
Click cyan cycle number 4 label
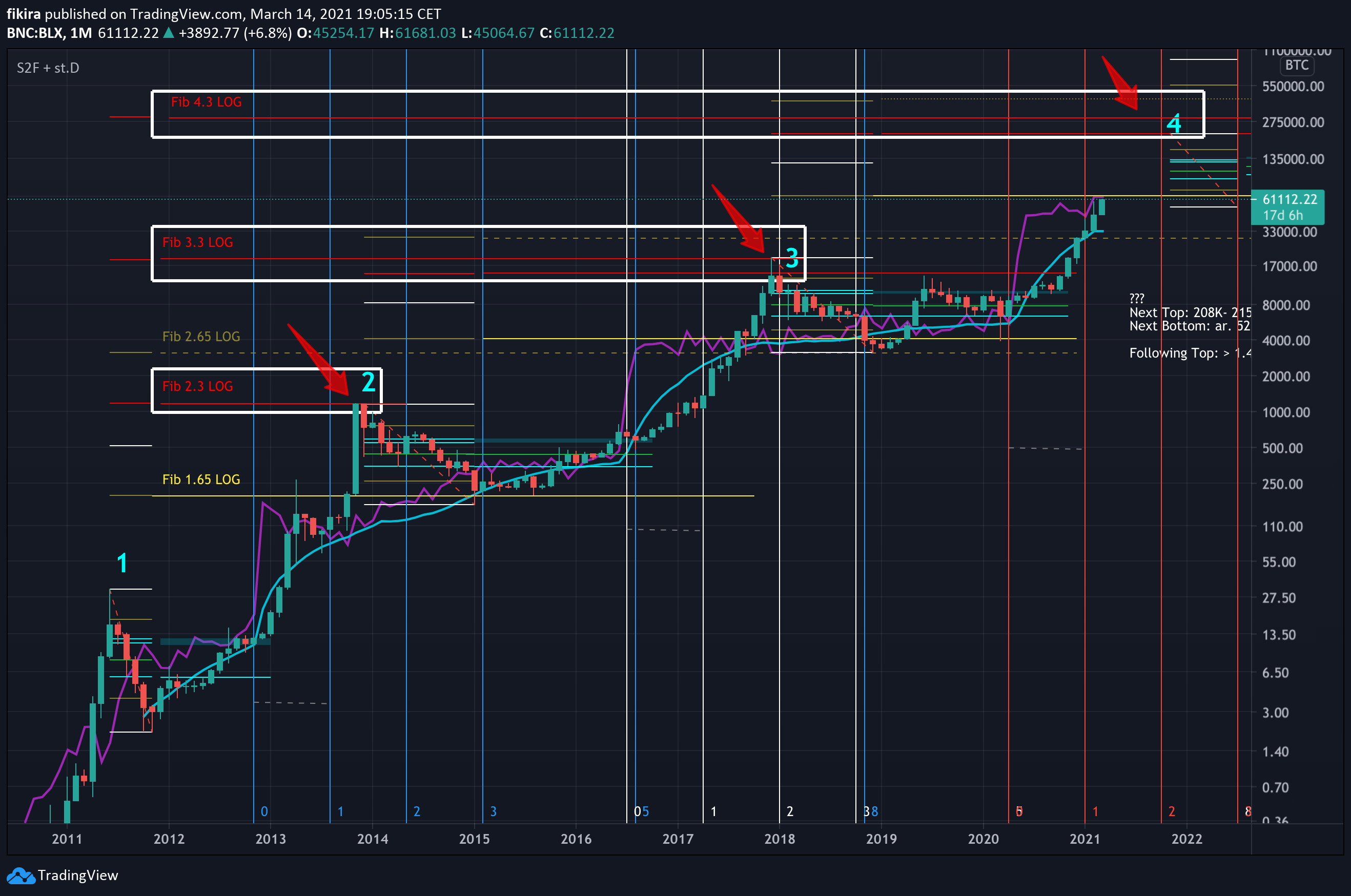1174,123
